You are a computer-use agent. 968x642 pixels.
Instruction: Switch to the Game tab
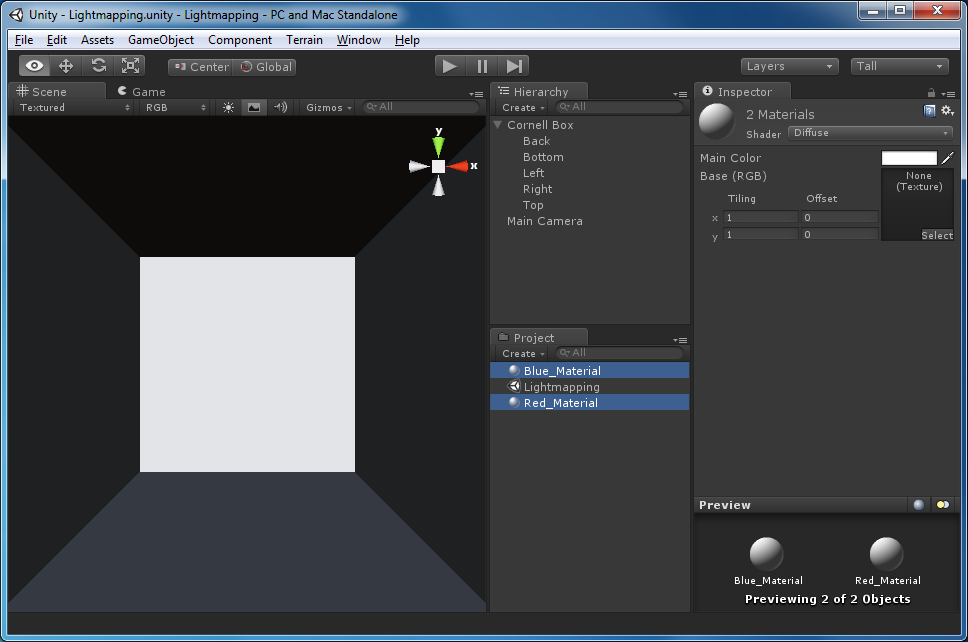(x=142, y=91)
